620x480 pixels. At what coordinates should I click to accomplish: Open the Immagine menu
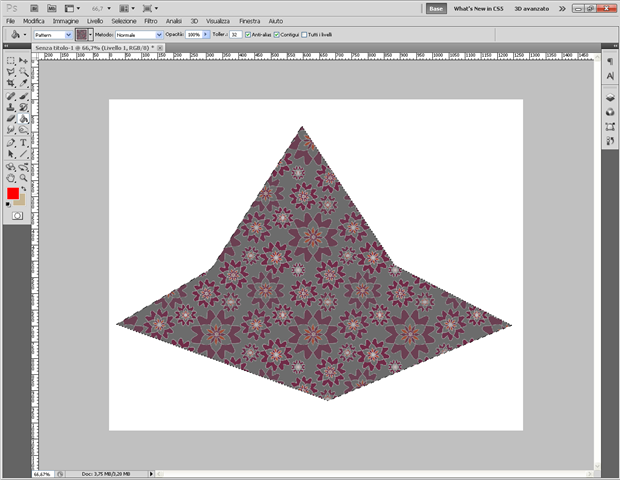coord(66,20)
